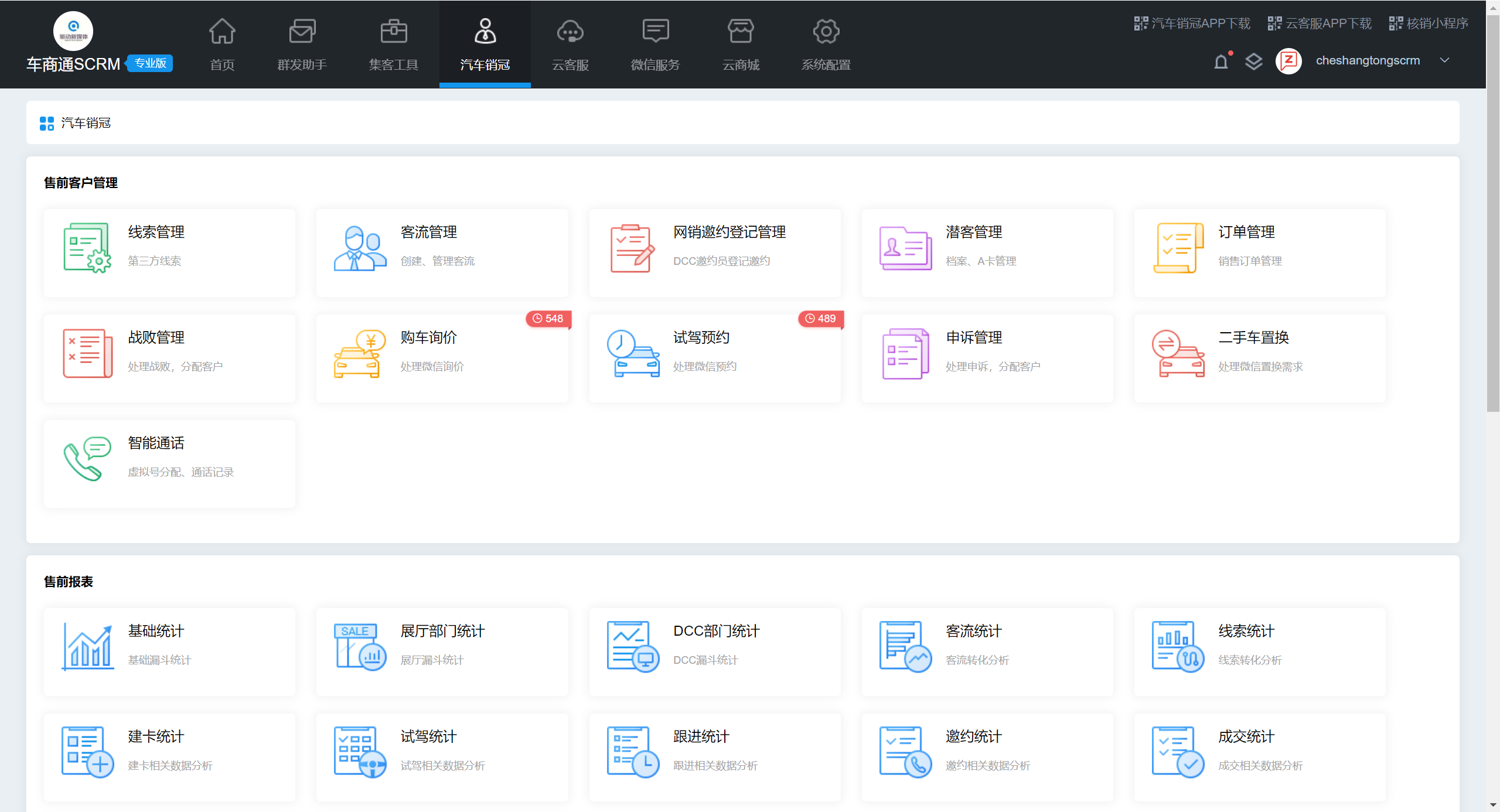Click 汽车销冠APP下载 link

1192,23
